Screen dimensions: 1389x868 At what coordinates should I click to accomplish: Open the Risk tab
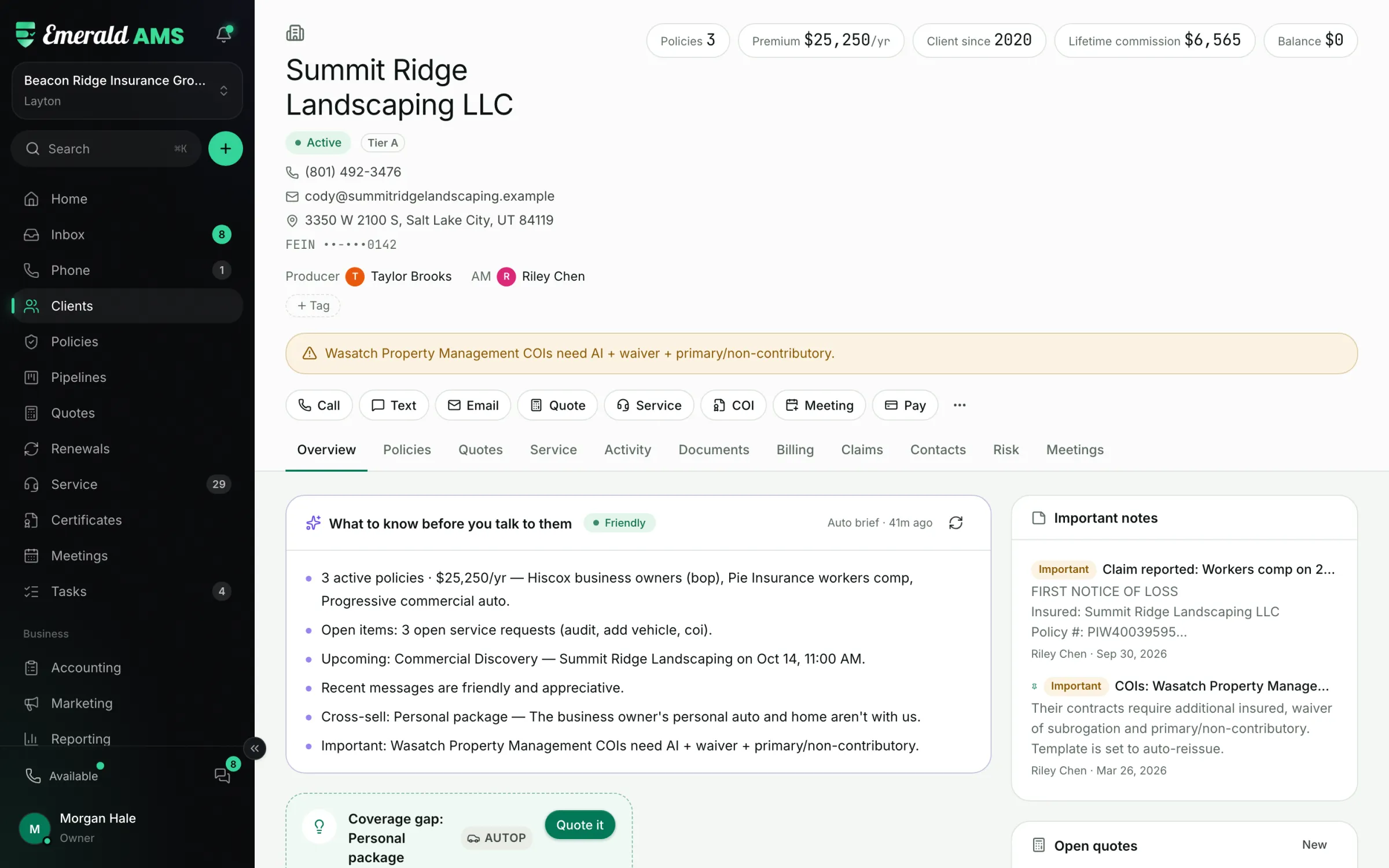tap(1006, 450)
